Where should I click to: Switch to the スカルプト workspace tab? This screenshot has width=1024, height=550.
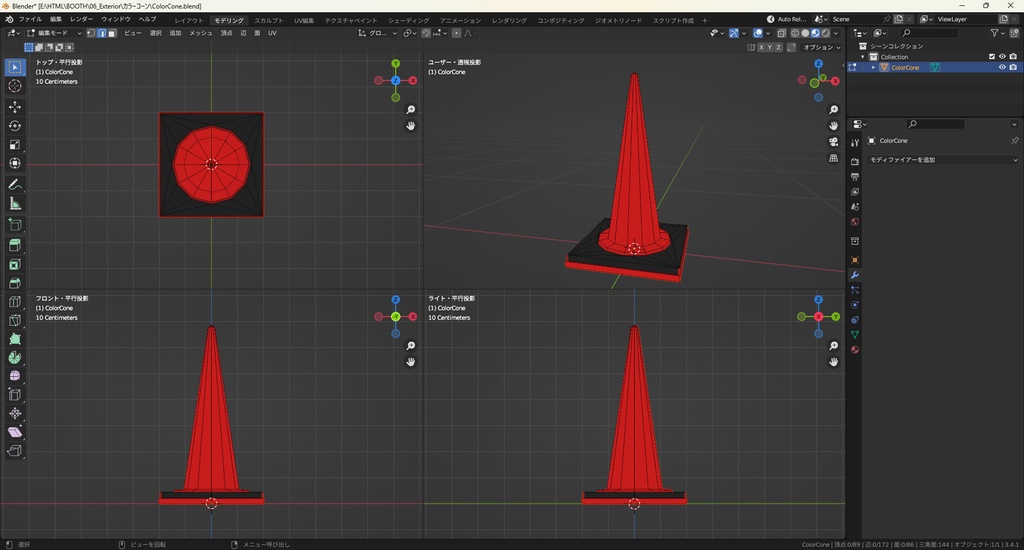point(268,20)
